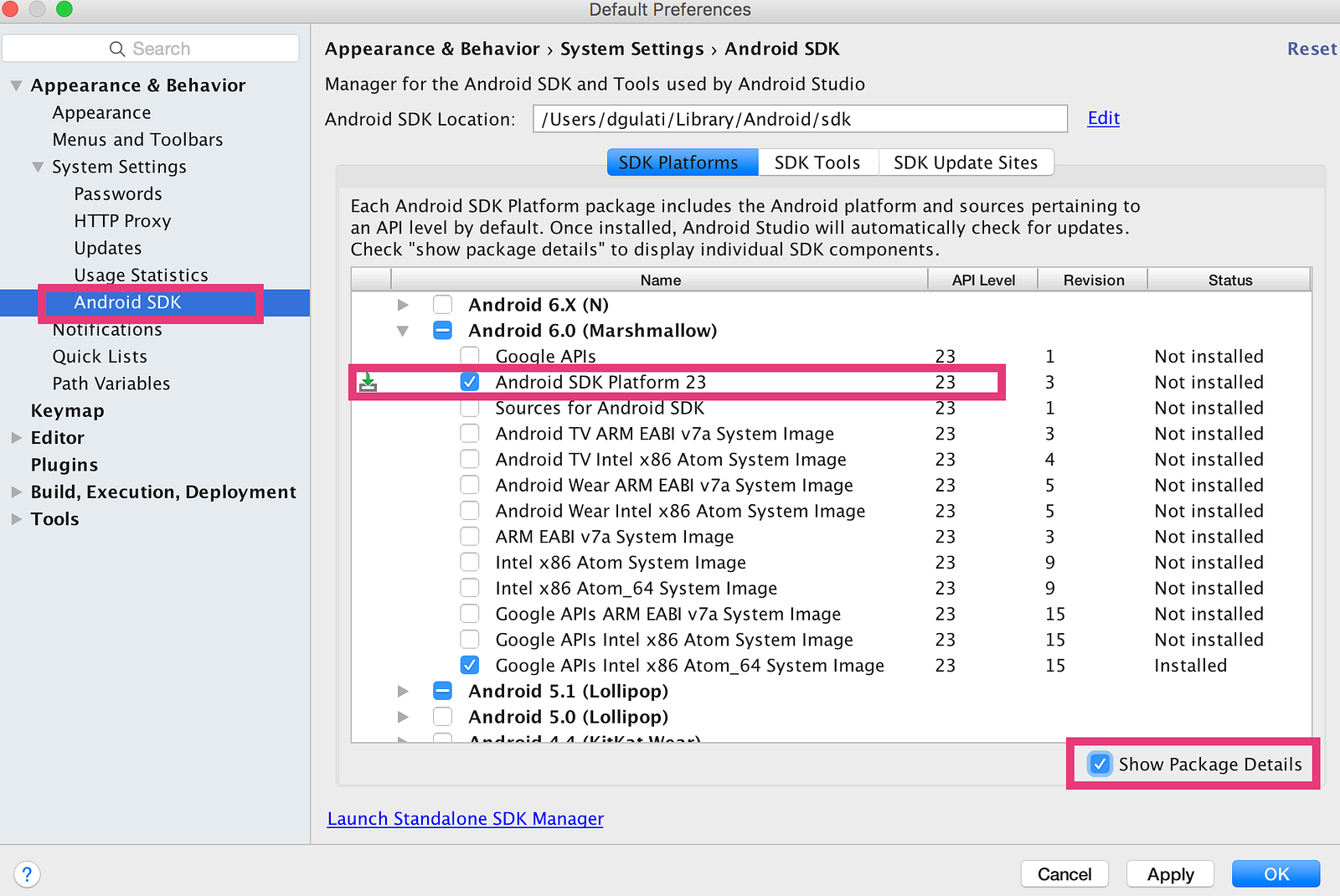Check the Google APIs package checkbox
The width and height of the screenshot is (1340, 896).
coord(470,357)
